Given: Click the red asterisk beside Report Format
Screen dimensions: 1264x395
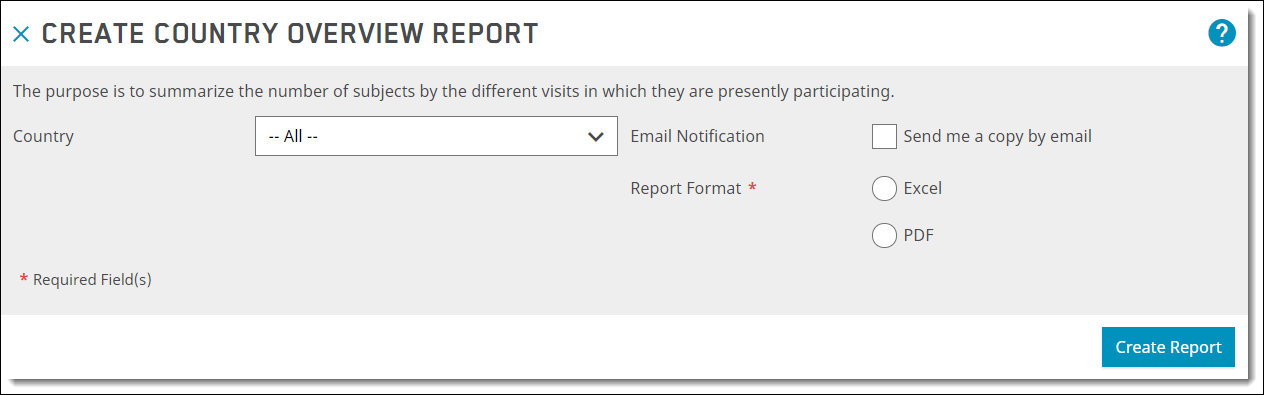Looking at the screenshot, I should [752, 187].
